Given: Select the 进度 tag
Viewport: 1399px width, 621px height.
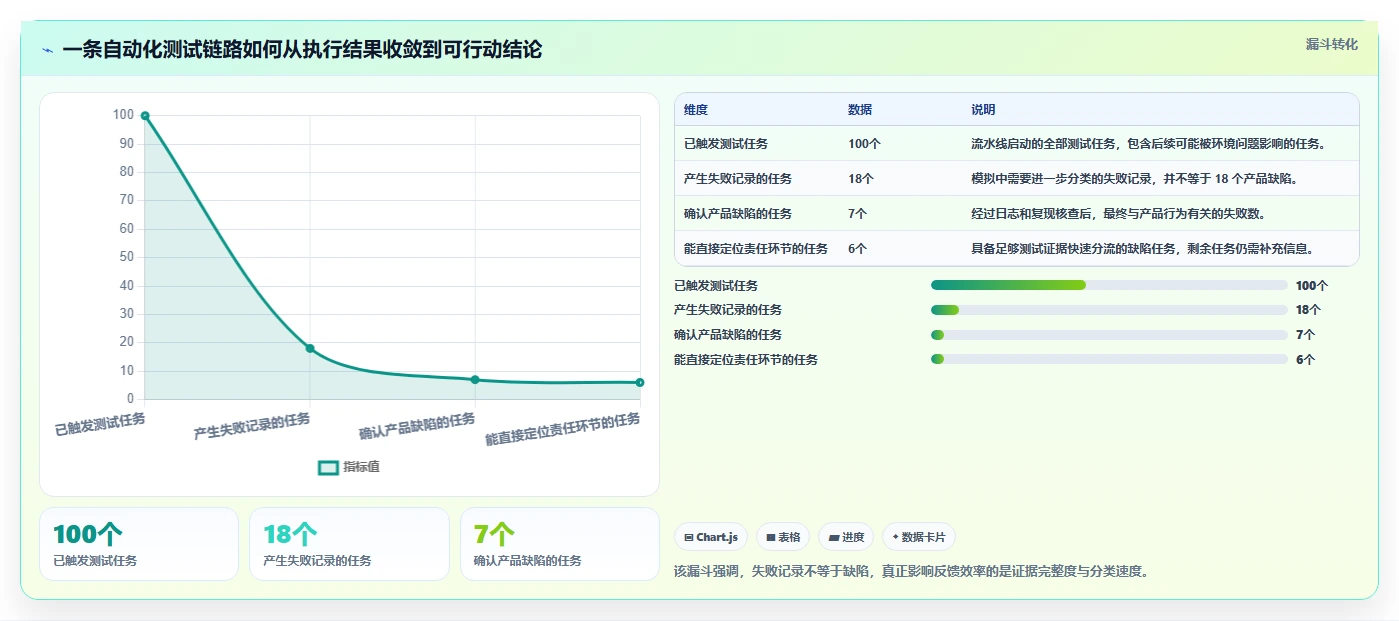Looking at the screenshot, I should 846,537.
